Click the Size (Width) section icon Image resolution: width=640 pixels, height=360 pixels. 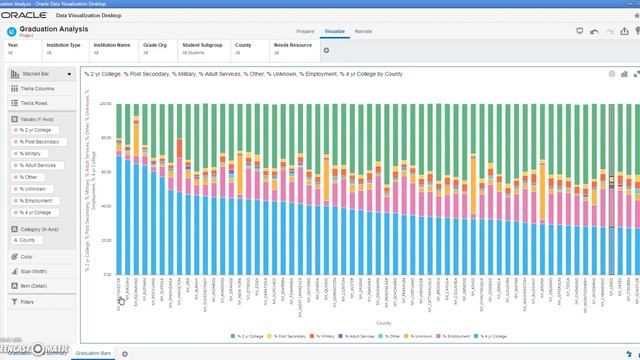[x=15, y=271]
